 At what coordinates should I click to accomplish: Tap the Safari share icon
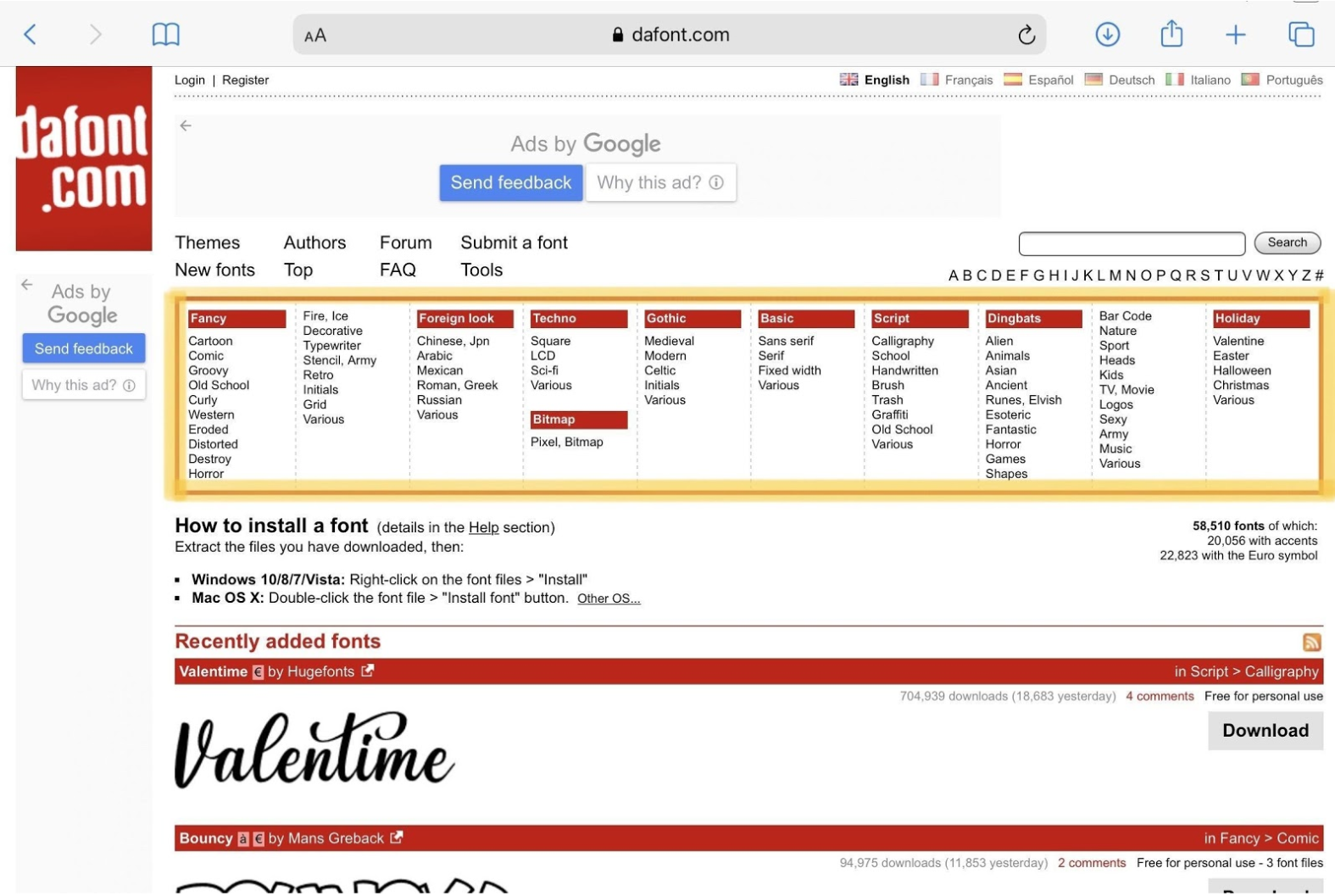[1171, 34]
